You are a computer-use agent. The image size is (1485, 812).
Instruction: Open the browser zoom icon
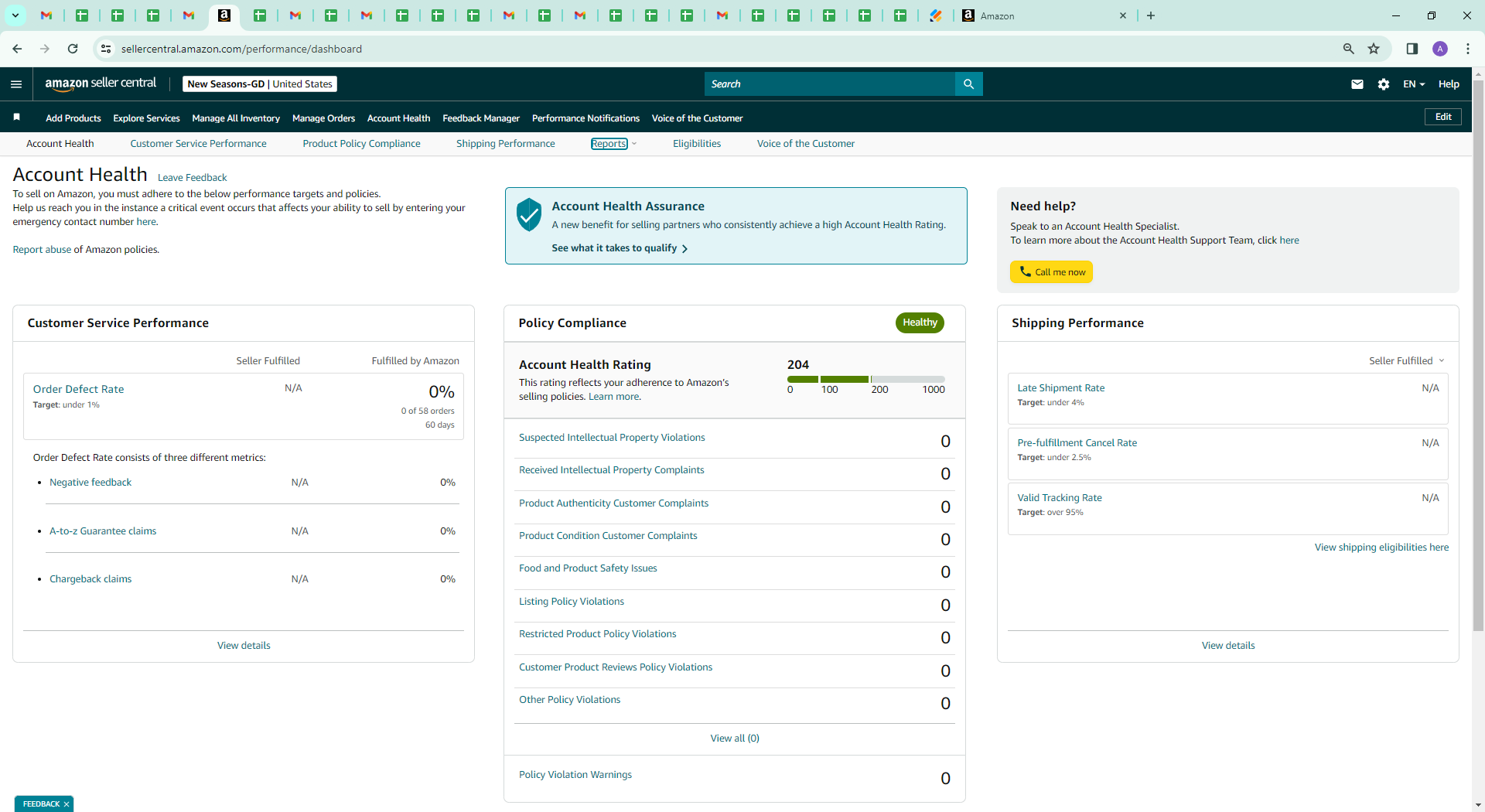click(1349, 49)
